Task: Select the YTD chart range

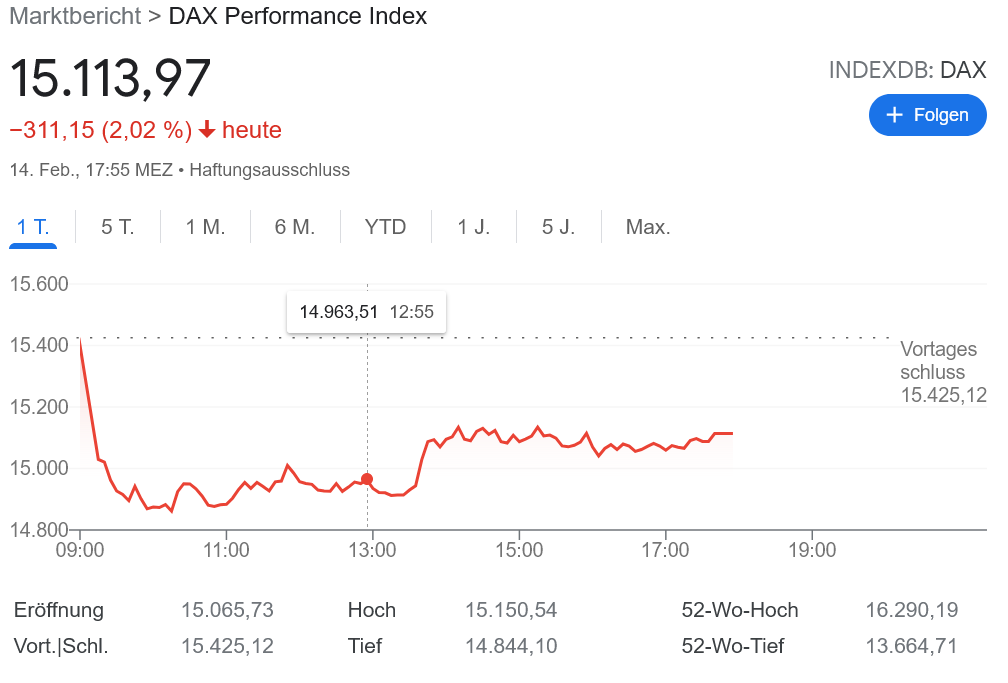Action: pyautogui.click(x=385, y=227)
